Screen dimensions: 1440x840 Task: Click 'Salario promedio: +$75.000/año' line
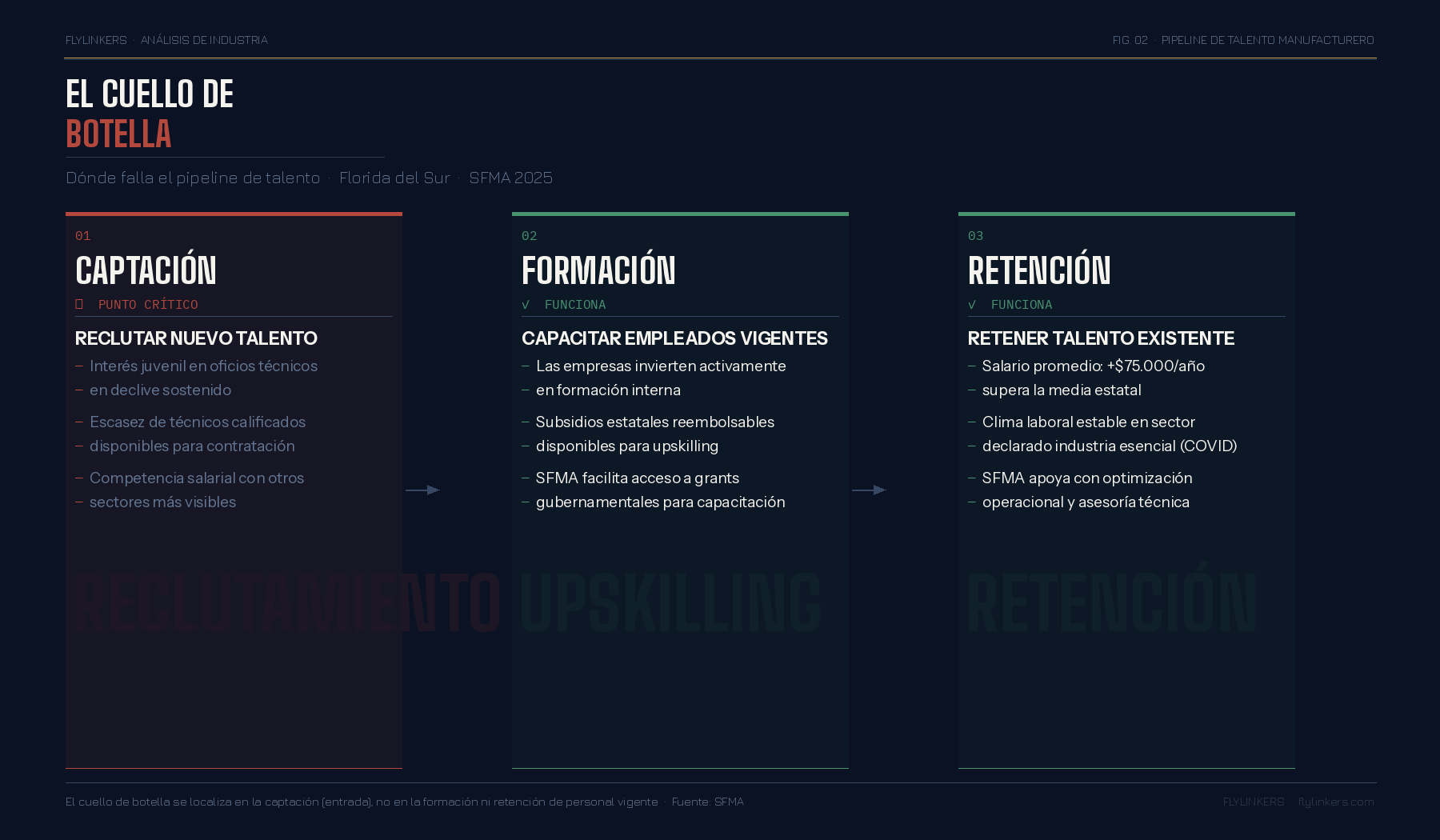pyautogui.click(x=1094, y=366)
